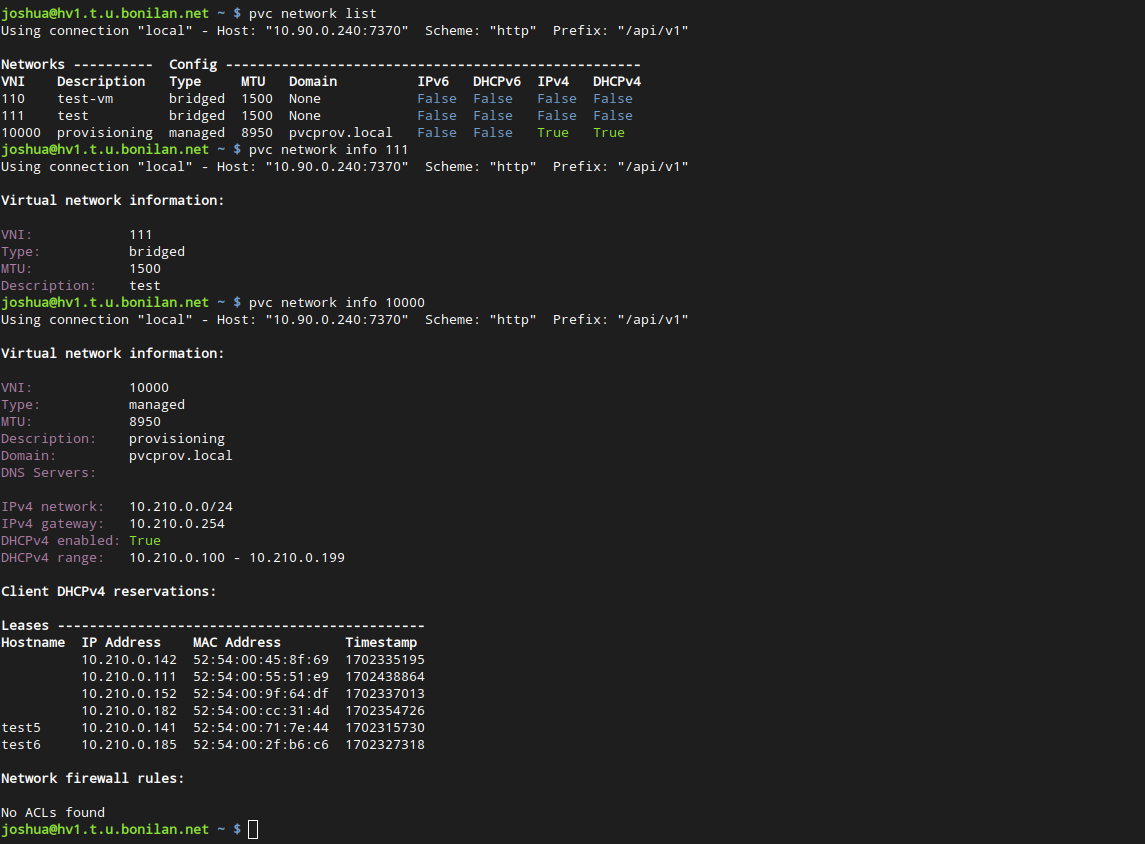Image resolution: width=1145 pixels, height=844 pixels.
Task: Click the 'No ACLs found' message
Action: pyautogui.click(x=53, y=812)
